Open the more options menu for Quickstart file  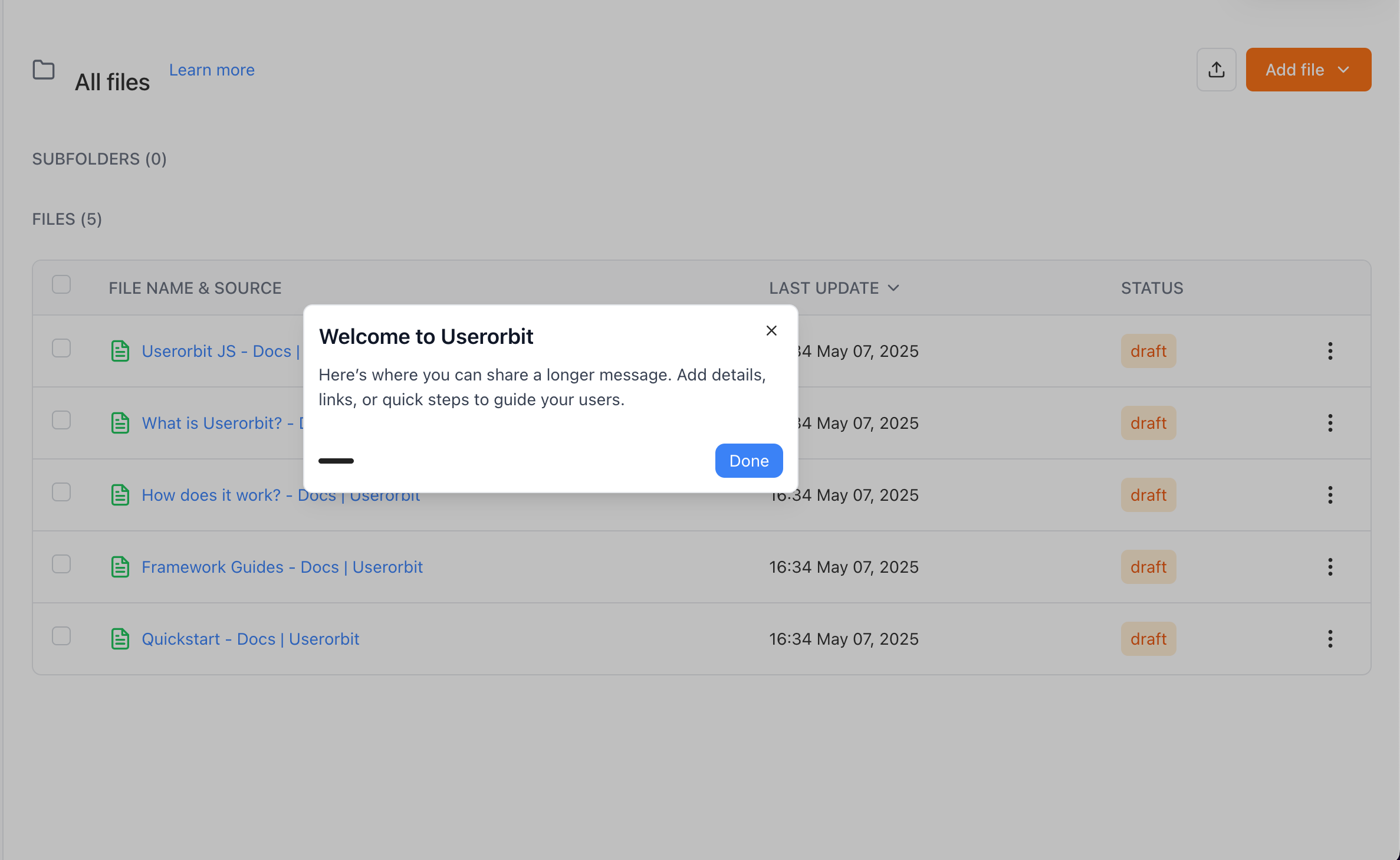pos(1330,639)
